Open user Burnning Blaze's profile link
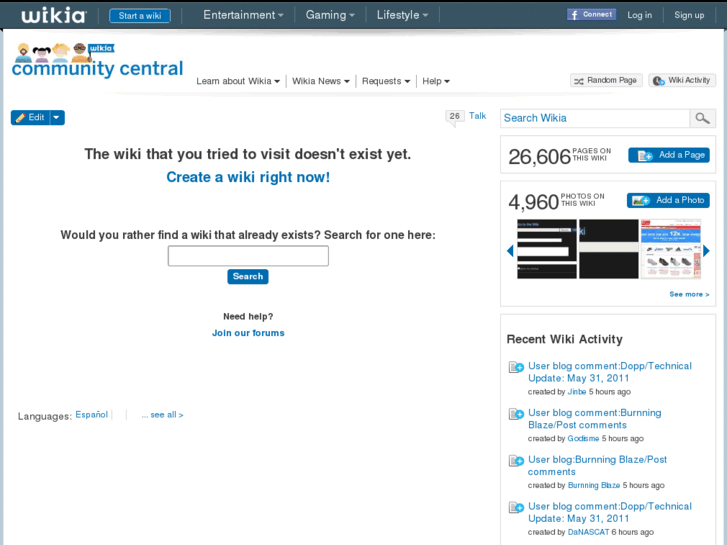This screenshot has width=727, height=545. (593, 486)
